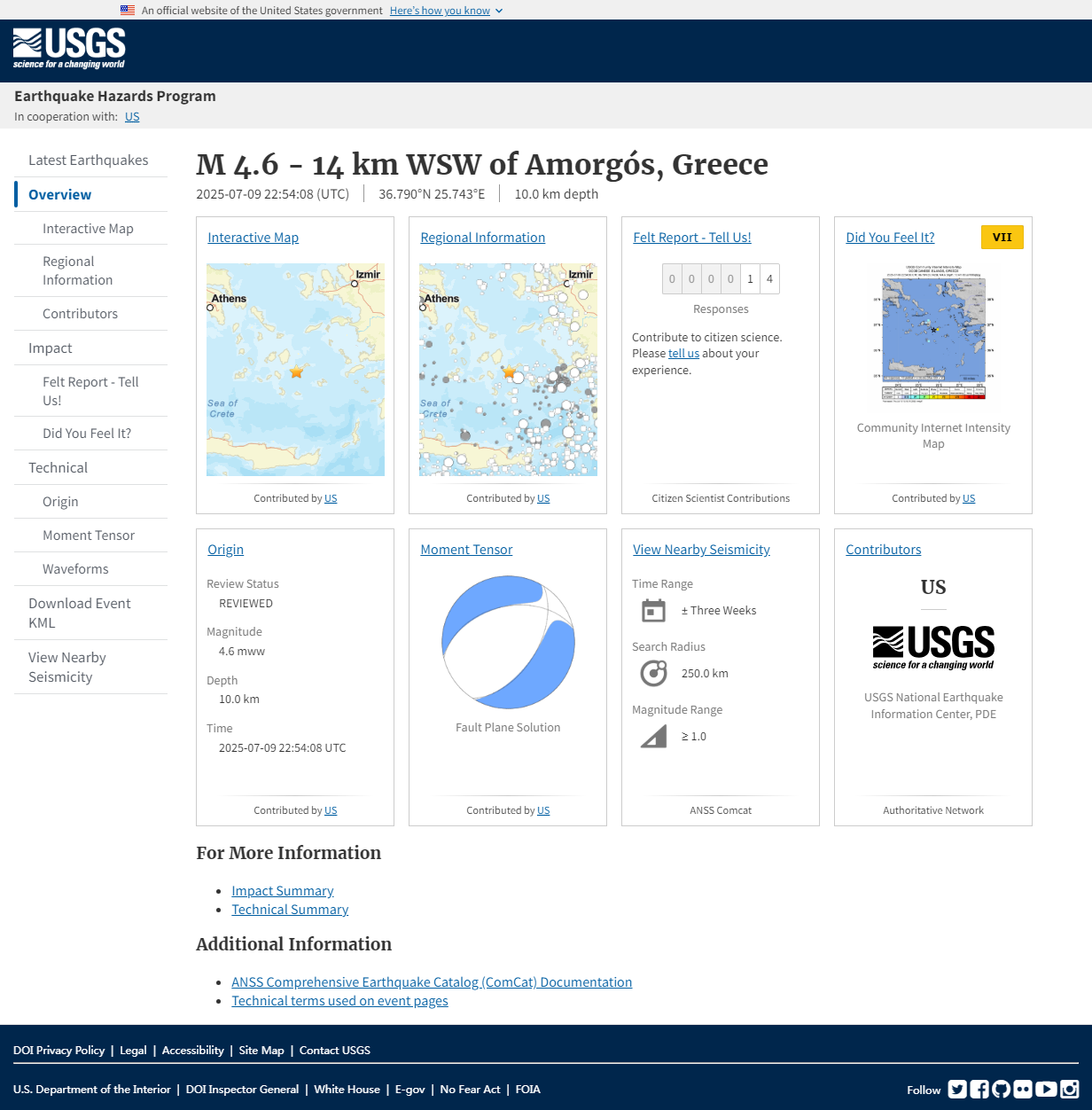
Task: Click the calendar Time Range icon
Action: point(653,611)
